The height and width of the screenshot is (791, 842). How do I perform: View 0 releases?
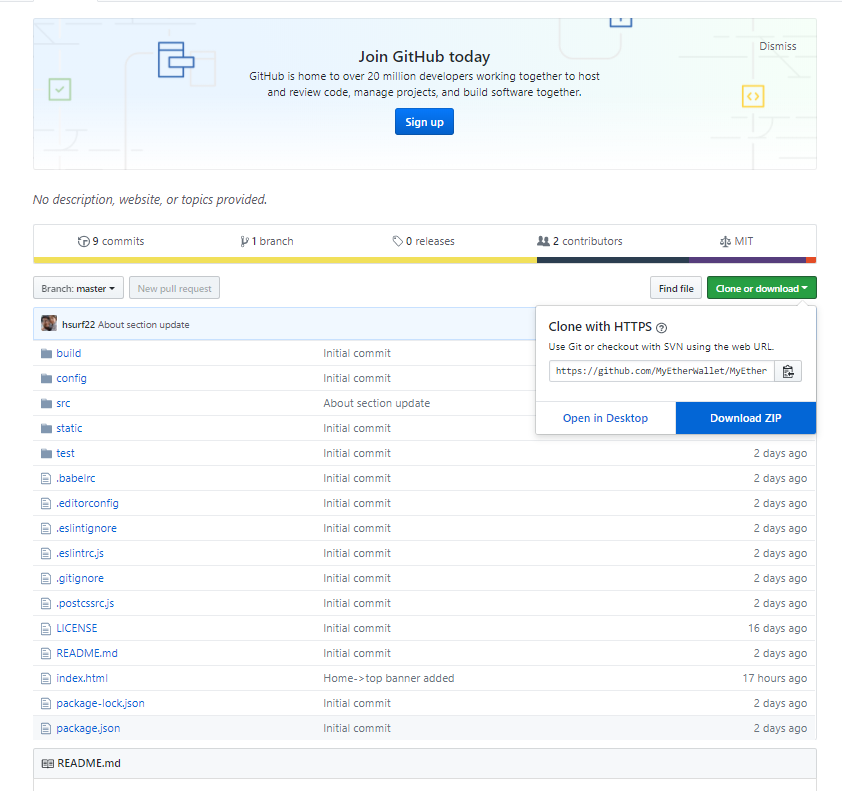pyautogui.click(x=423, y=242)
